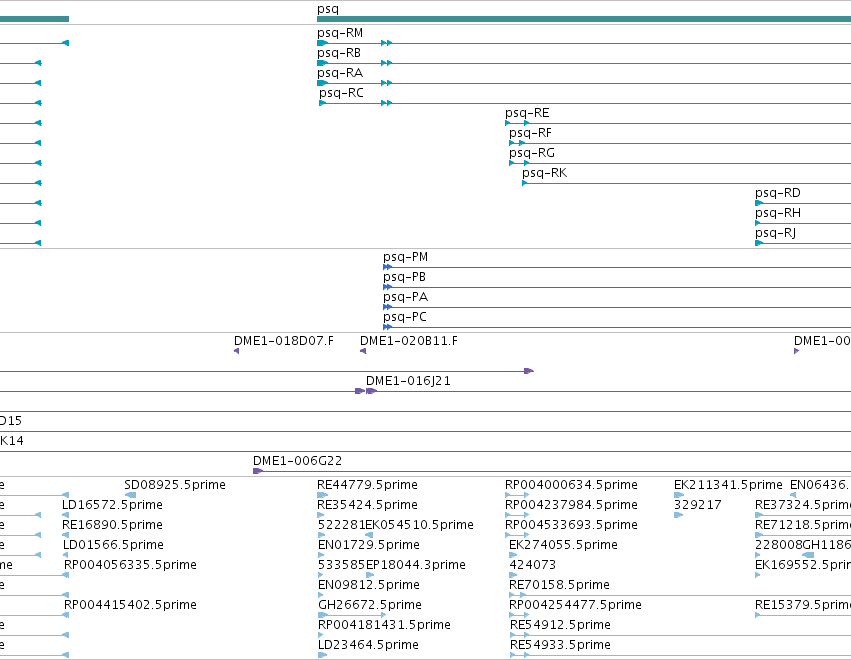
Task: Click the 329217 feature label
Action: coord(697,505)
